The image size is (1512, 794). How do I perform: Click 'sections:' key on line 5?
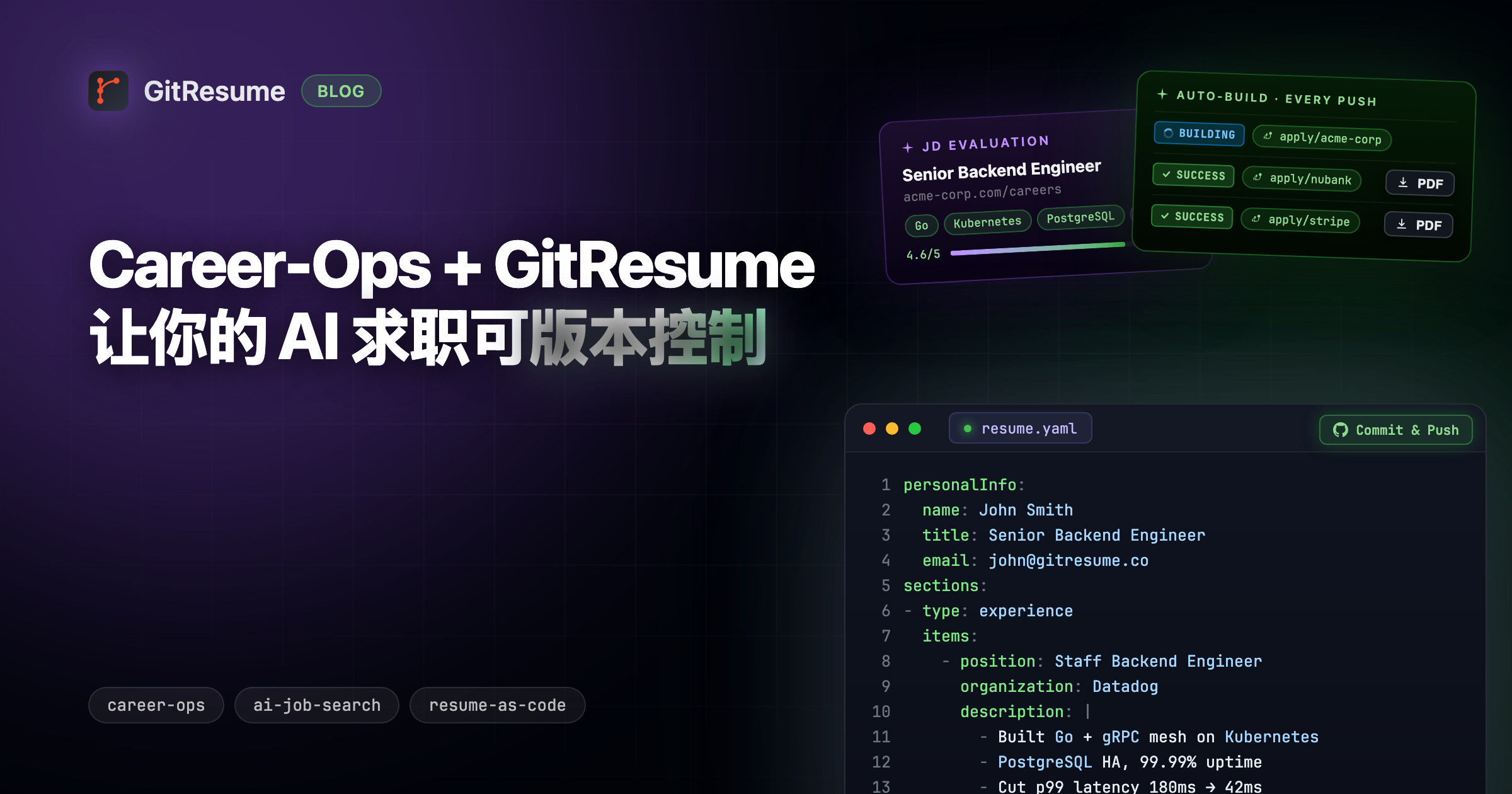pos(945,585)
